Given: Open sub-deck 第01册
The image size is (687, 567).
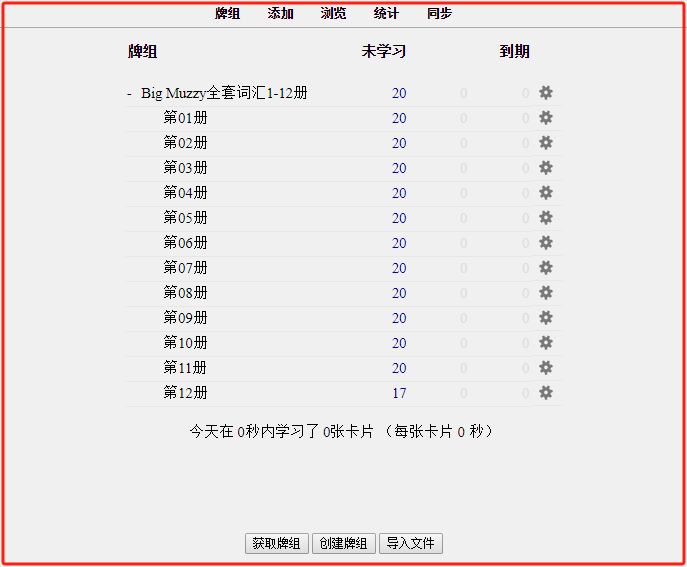Looking at the screenshot, I should coord(185,117).
